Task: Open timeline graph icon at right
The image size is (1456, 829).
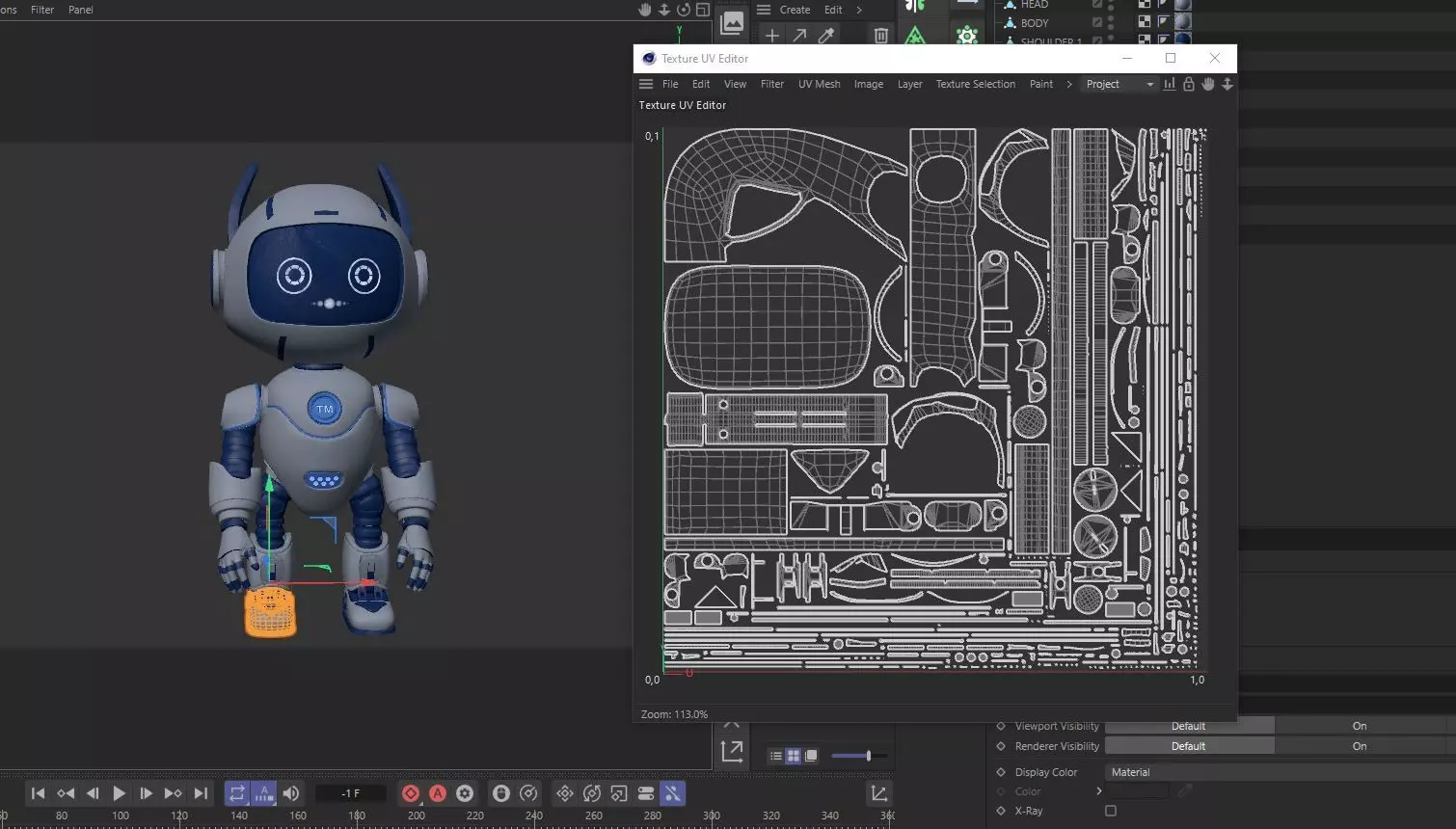Action: click(x=878, y=793)
